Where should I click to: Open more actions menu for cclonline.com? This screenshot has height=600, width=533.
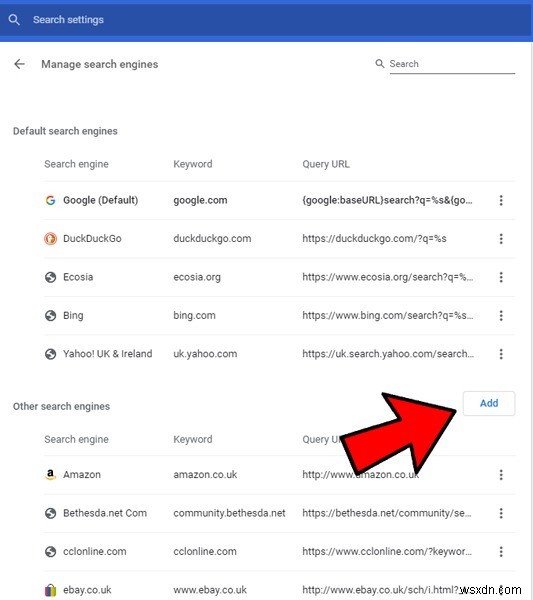501,551
